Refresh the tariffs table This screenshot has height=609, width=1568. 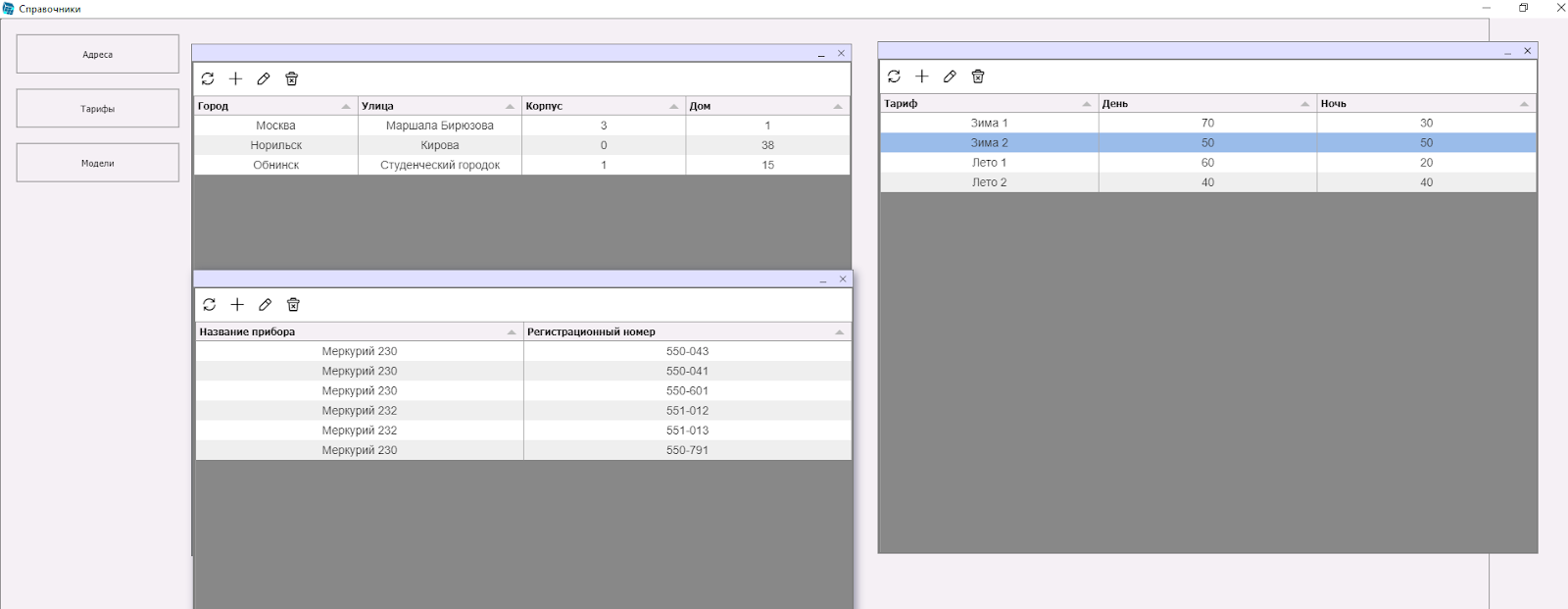[894, 76]
